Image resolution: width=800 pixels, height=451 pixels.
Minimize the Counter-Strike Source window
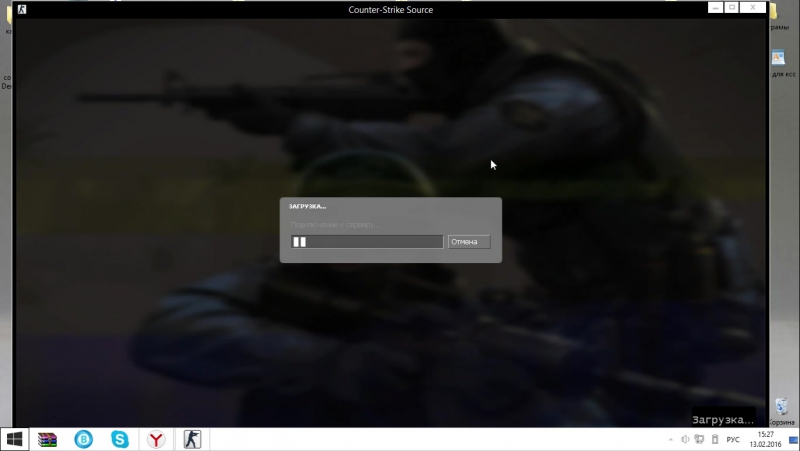pyautogui.click(x=716, y=7)
